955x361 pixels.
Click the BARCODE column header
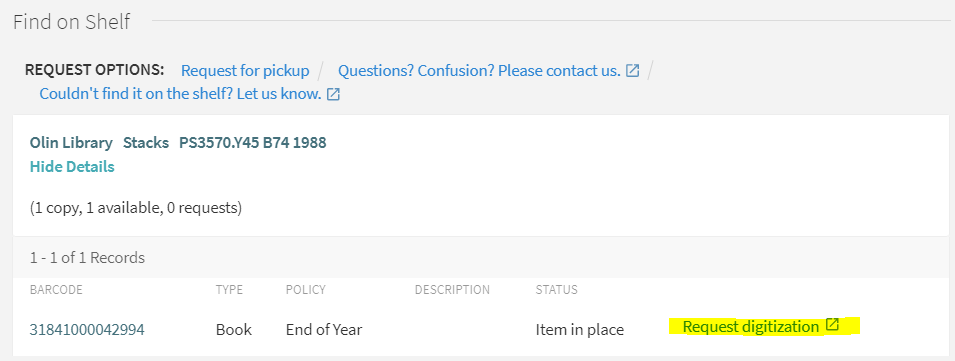[56, 290]
